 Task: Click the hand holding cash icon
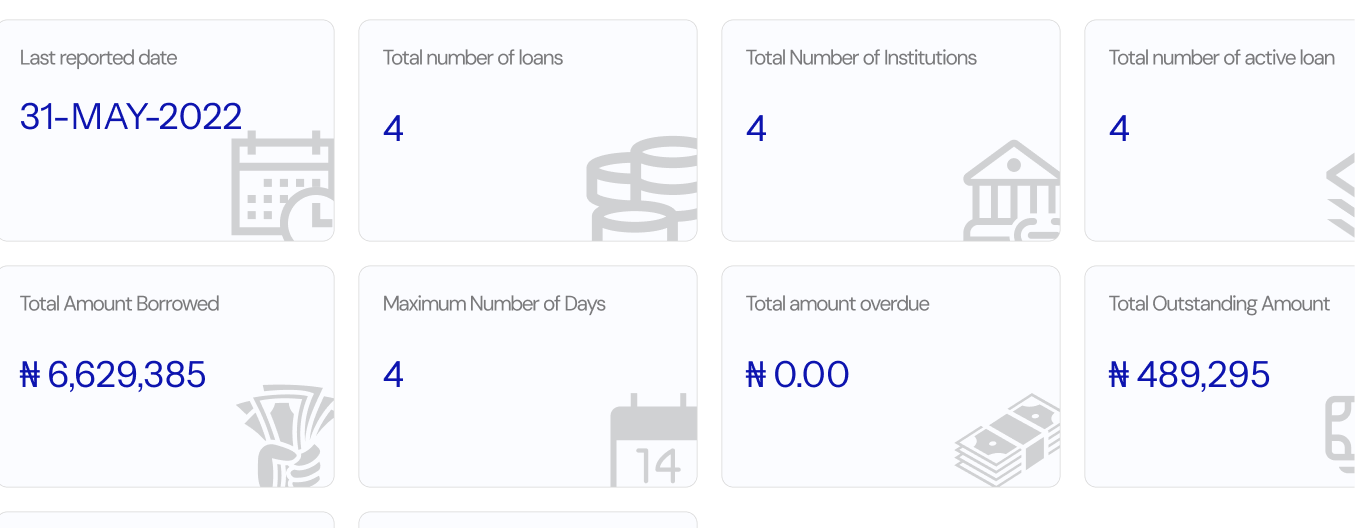285,436
